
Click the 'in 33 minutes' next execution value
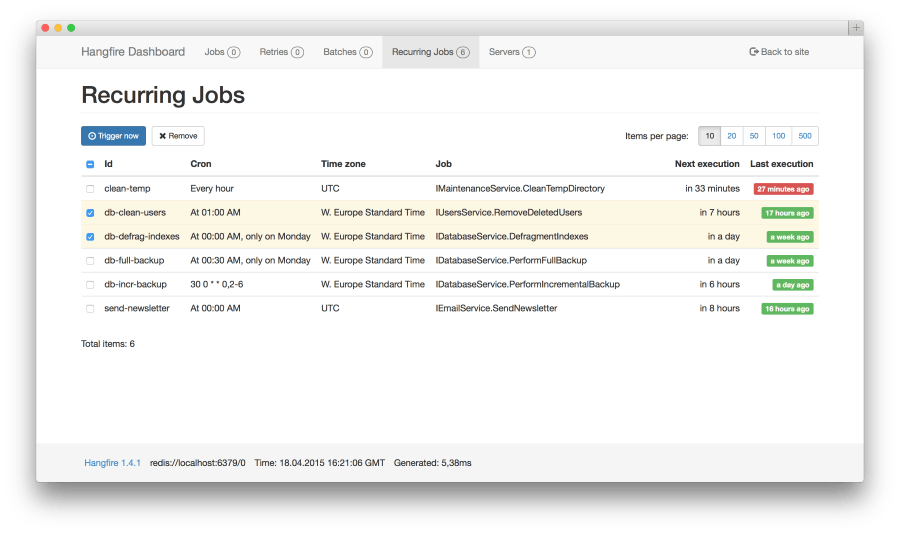[712, 188]
